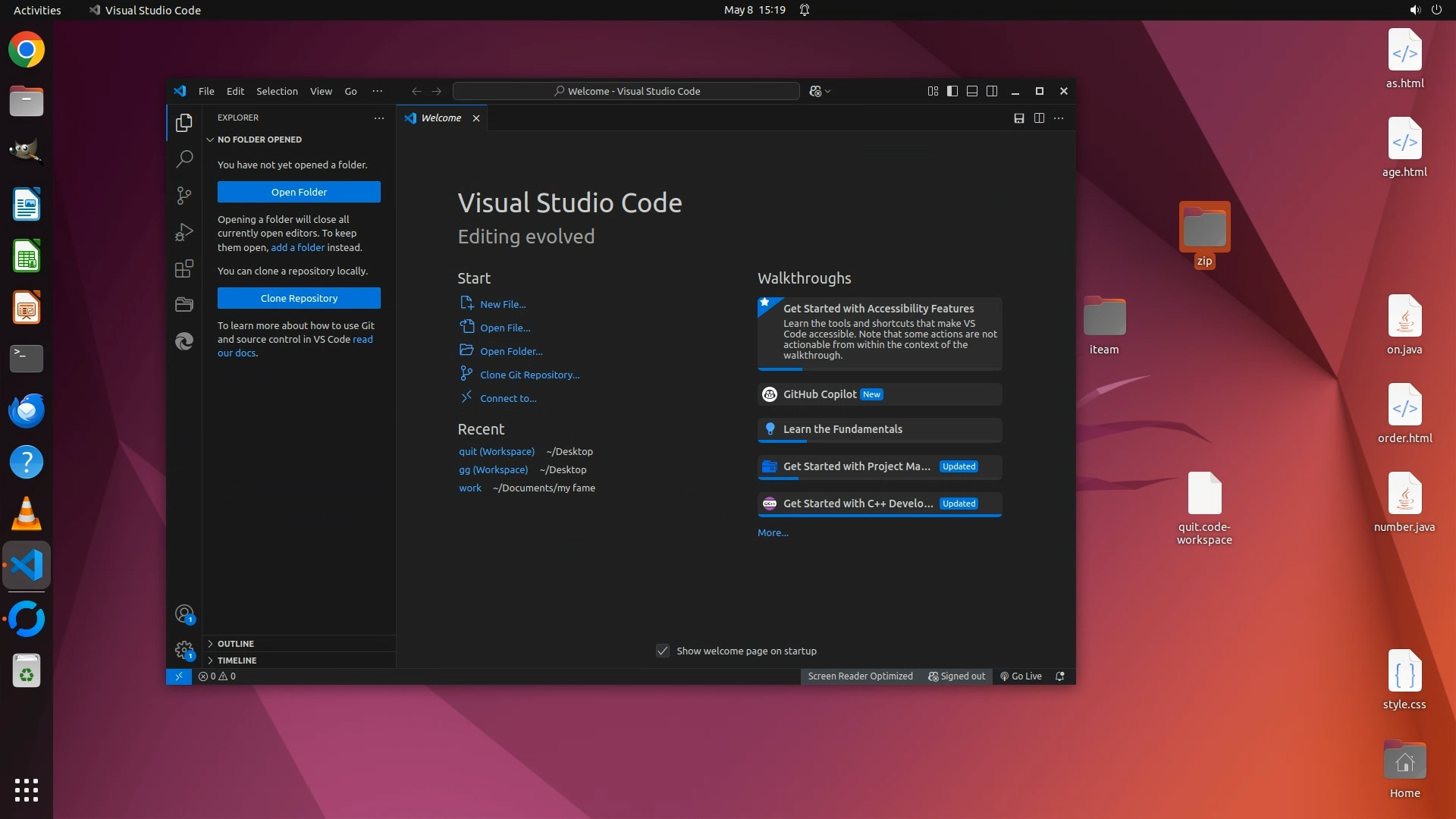This screenshot has height=819, width=1456.
Task: Open the Search view in activity bar
Action: click(184, 159)
